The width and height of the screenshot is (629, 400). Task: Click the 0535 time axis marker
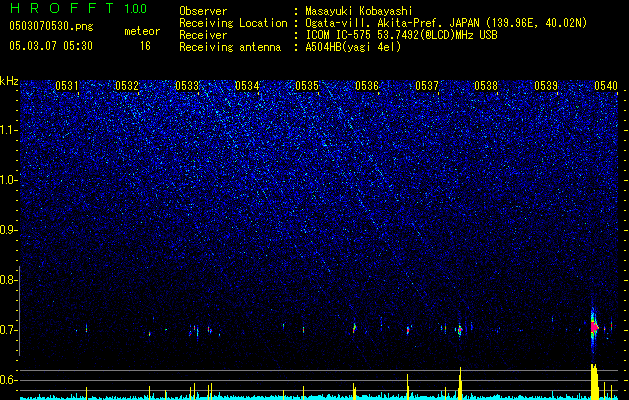pyautogui.click(x=307, y=86)
